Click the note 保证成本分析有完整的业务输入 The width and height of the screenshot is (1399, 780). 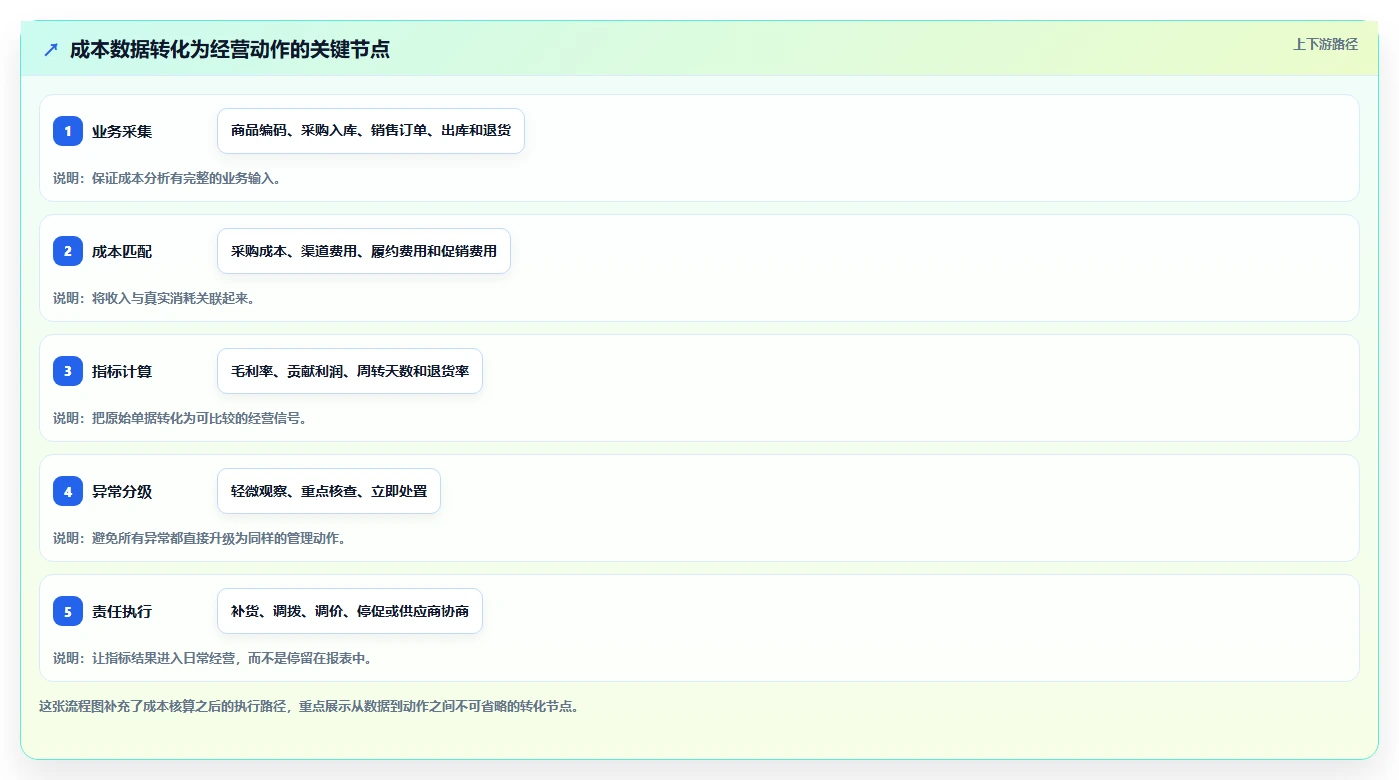coord(167,178)
